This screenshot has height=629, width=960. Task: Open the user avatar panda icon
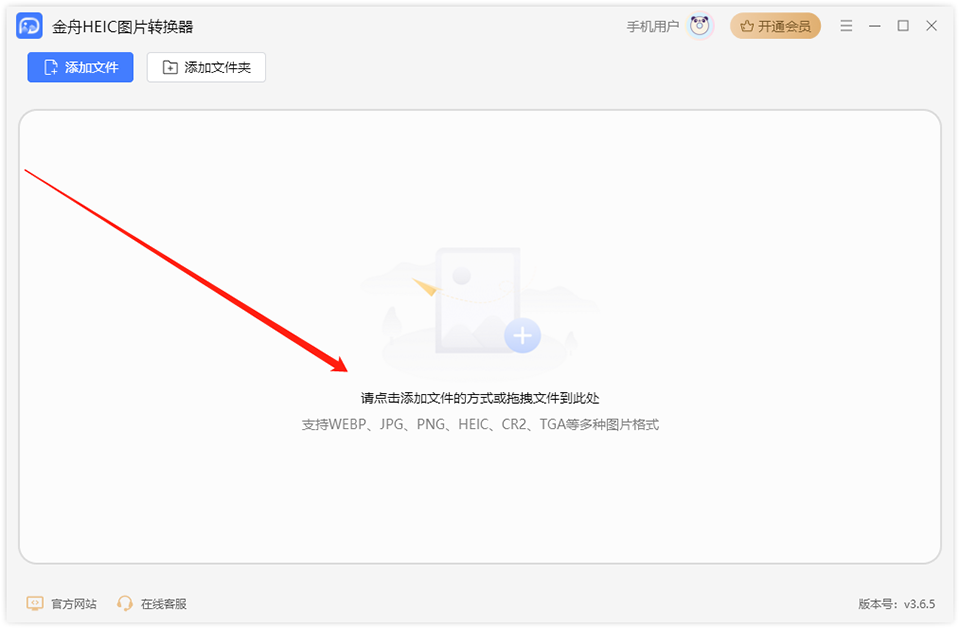pyautogui.click(x=699, y=26)
